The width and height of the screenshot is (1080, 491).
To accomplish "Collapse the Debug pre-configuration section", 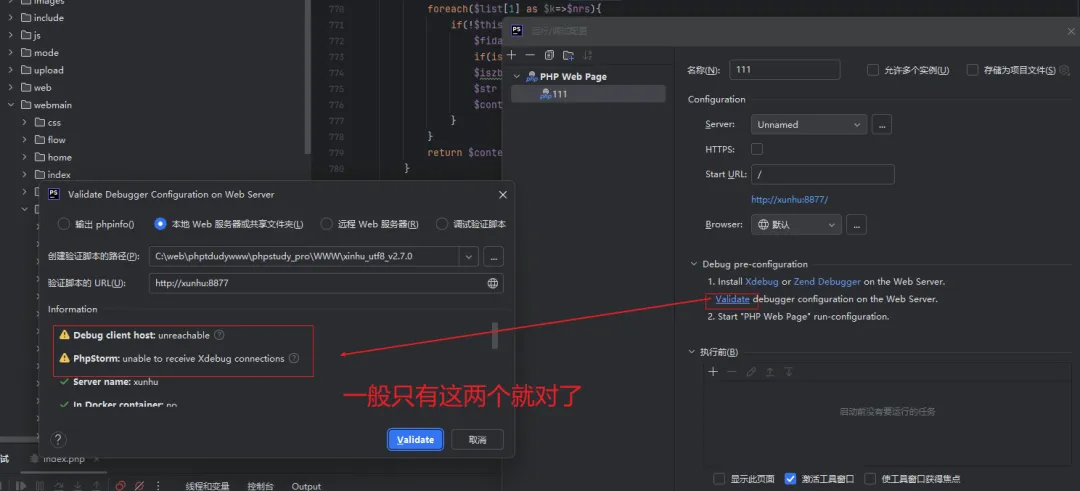I will (x=693, y=264).
